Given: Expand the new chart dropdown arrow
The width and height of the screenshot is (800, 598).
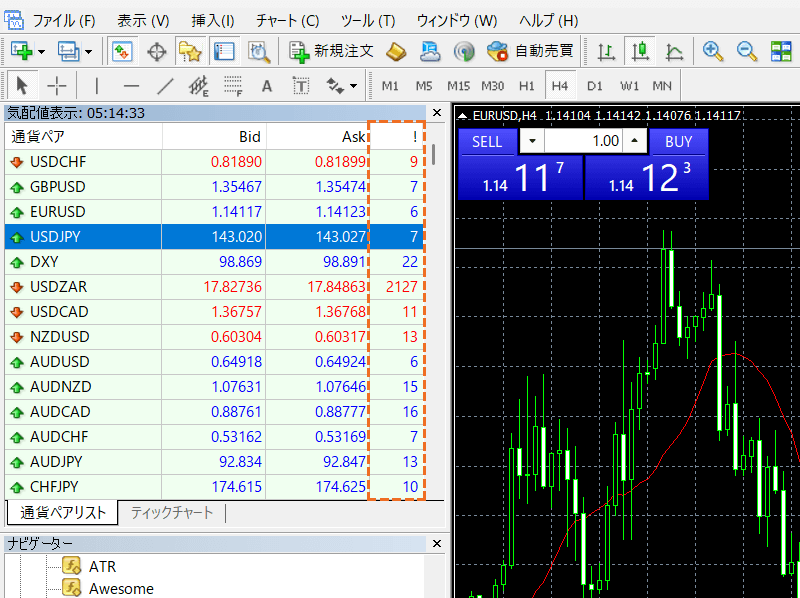Looking at the screenshot, I should (42, 52).
